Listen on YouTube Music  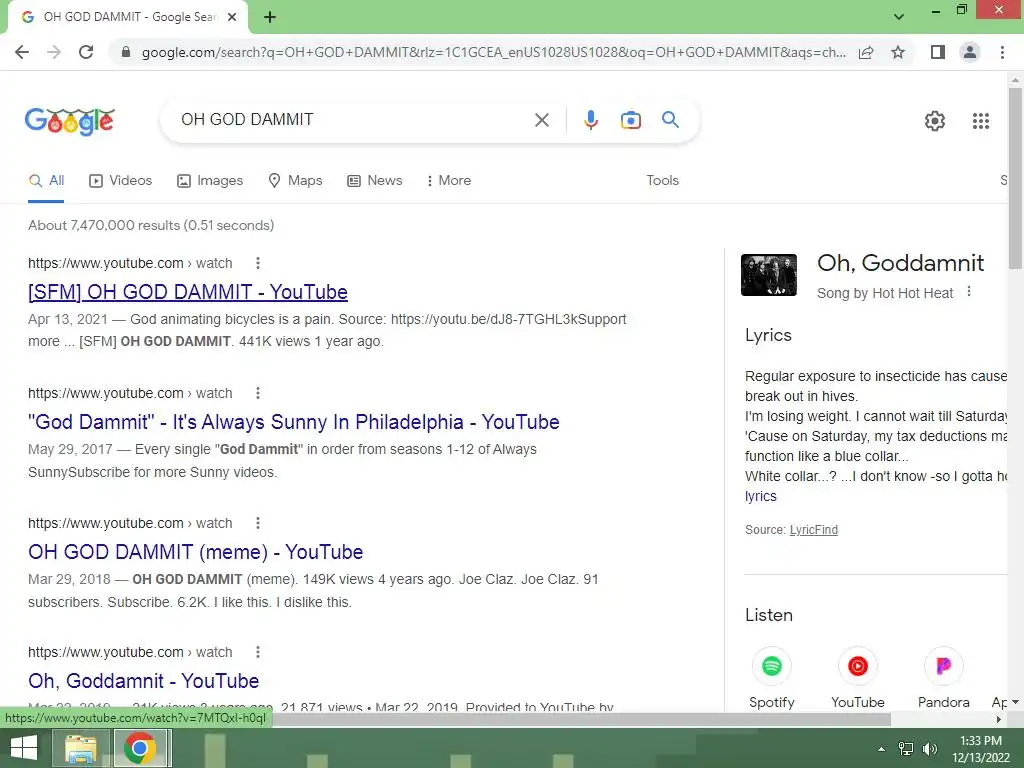pos(857,677)
